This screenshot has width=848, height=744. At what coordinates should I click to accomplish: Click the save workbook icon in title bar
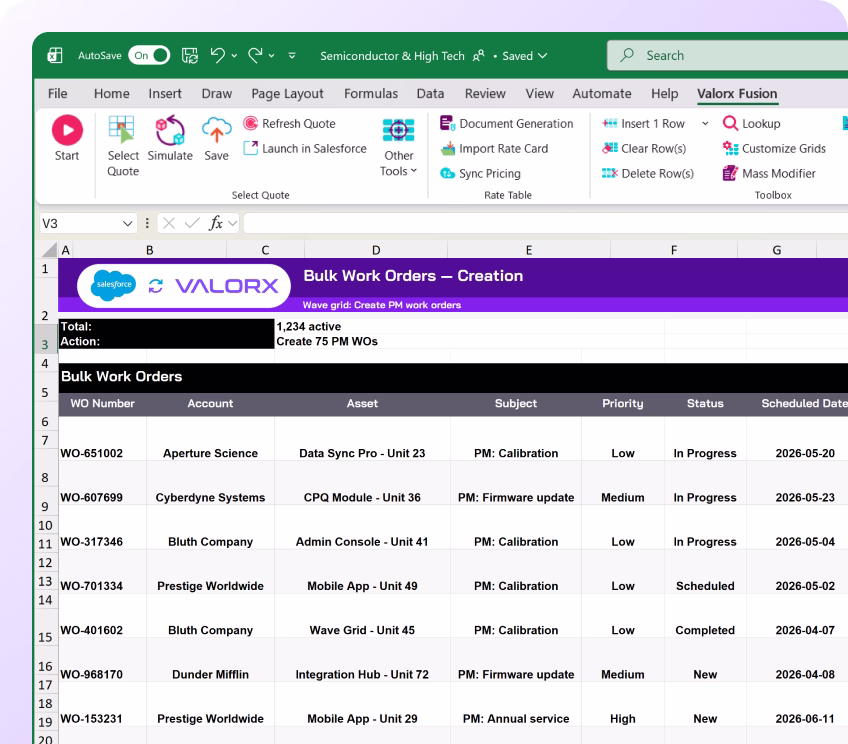click(x=189, y=55)
